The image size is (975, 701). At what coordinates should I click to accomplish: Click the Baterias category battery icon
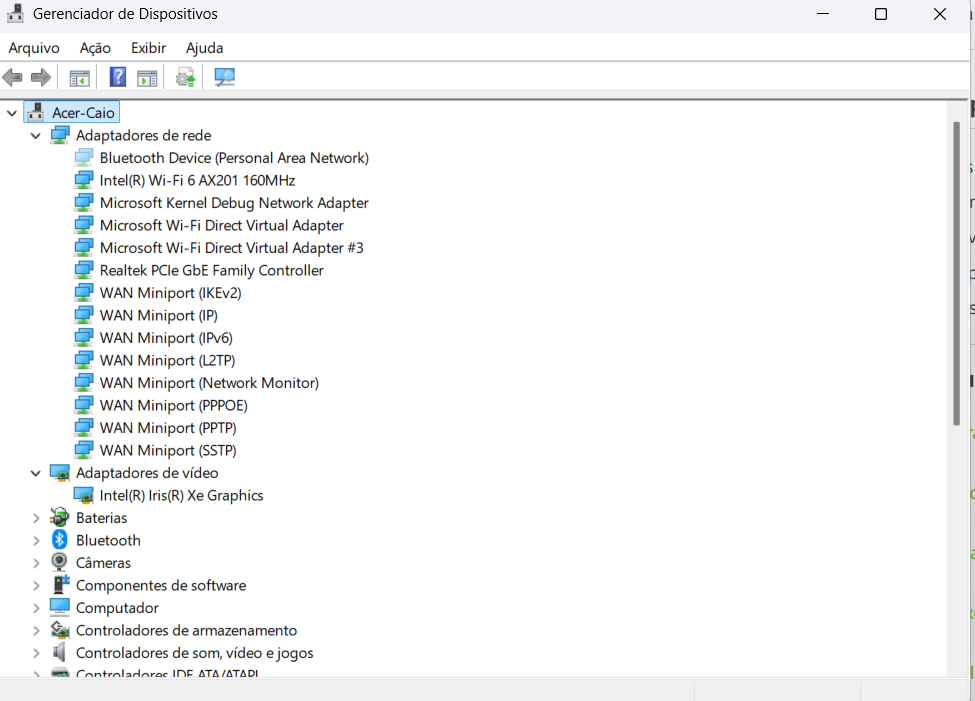click(x=60, y=518)
